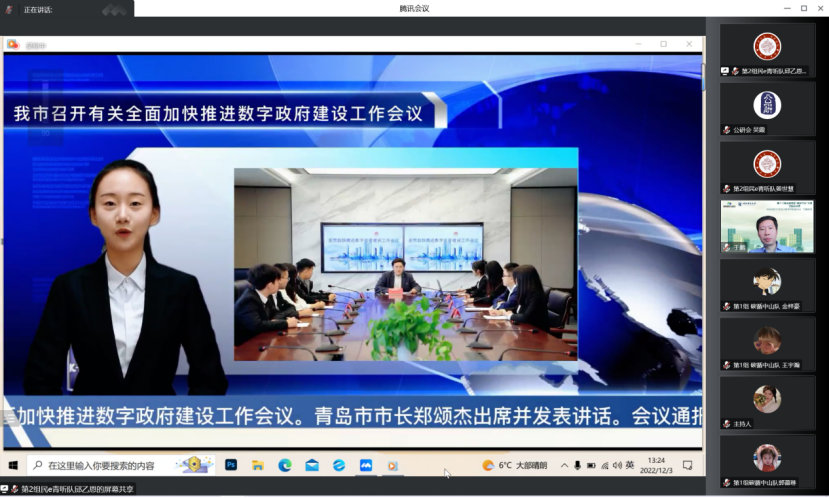Open Photoshop from the taskbar
Screen dimensions: 829x498
point(231,465)
